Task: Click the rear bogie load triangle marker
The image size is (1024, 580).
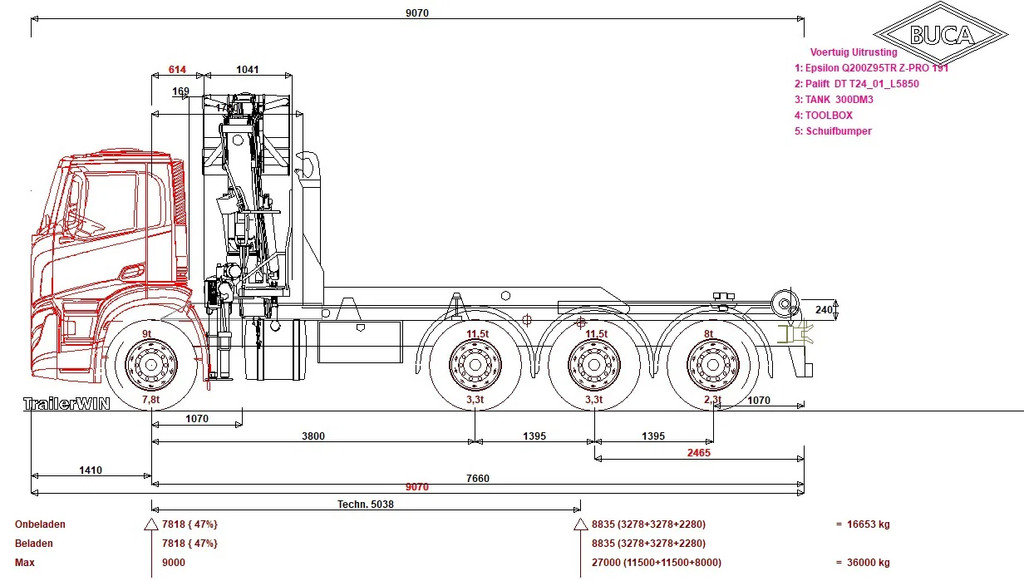Action: [580, 524]
